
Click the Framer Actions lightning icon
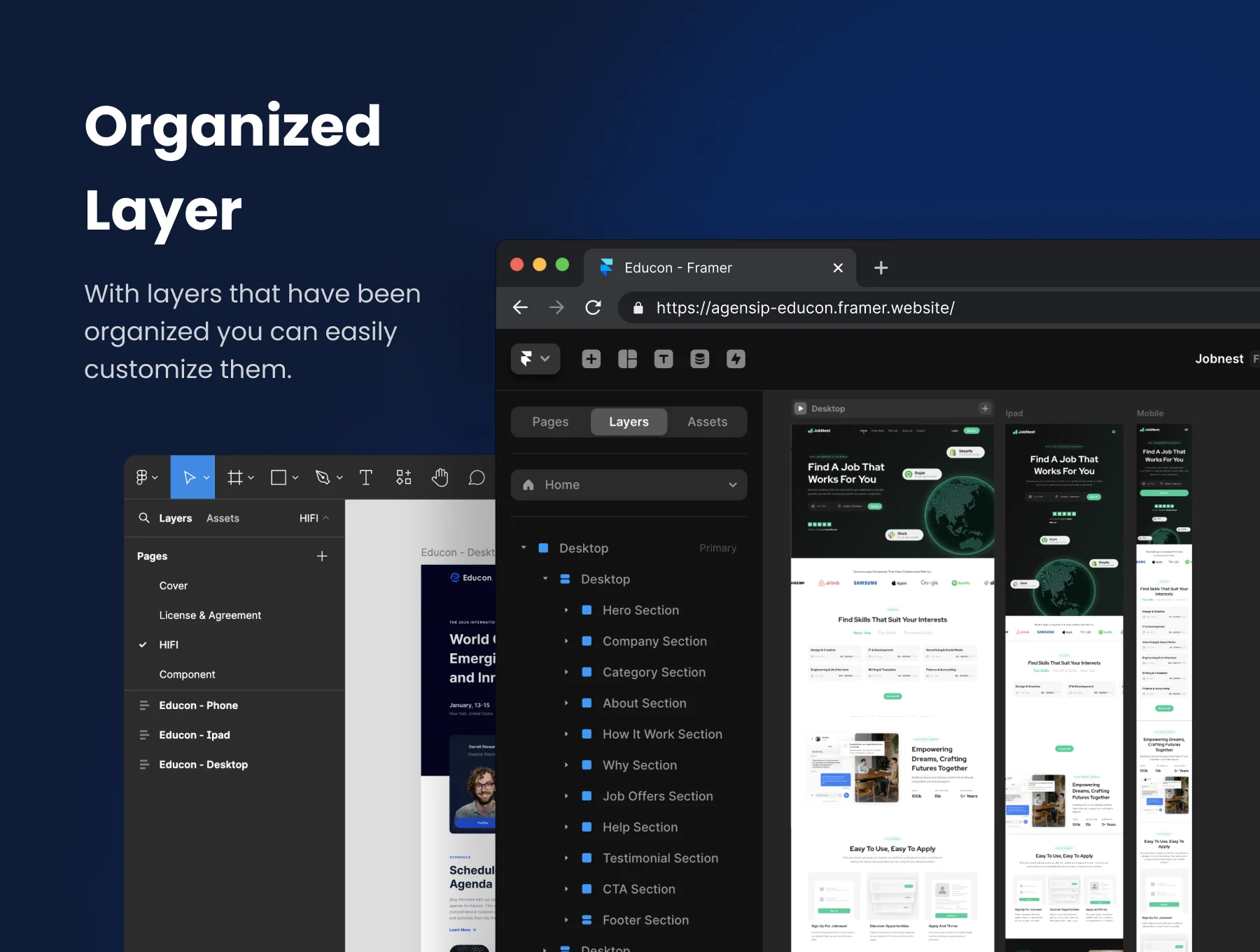pos(736,359)
